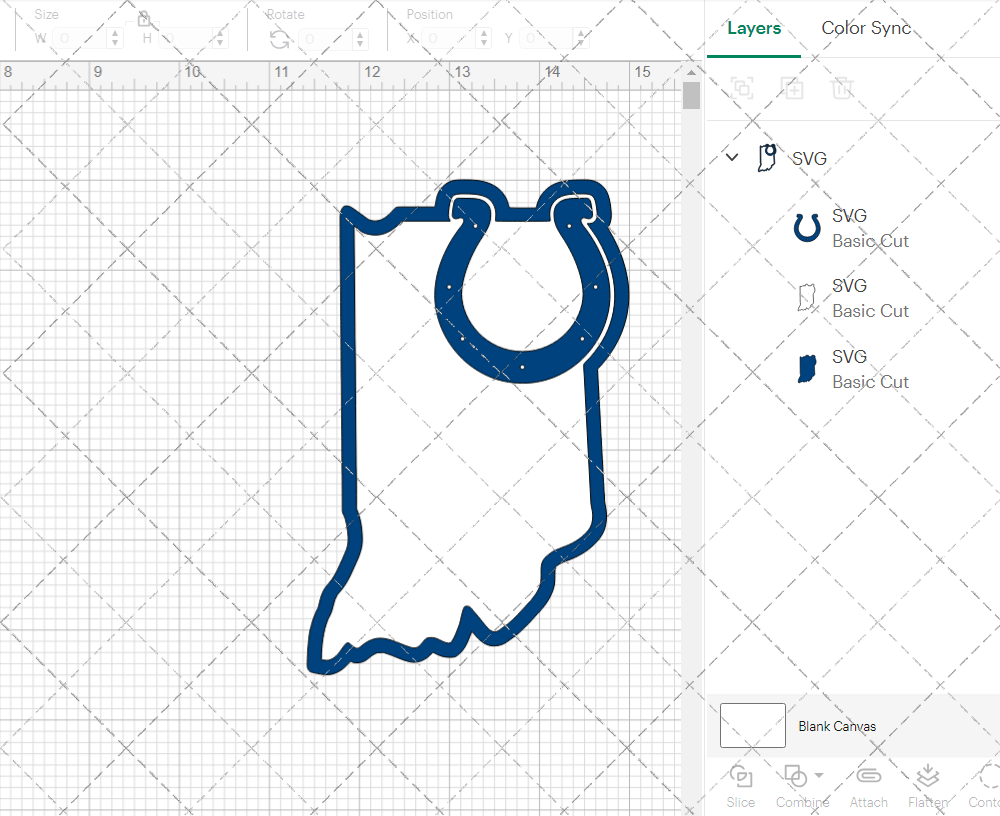Click the vertical canvas scrollbar thumb
1000x816 pixels.
coord(691,96)
